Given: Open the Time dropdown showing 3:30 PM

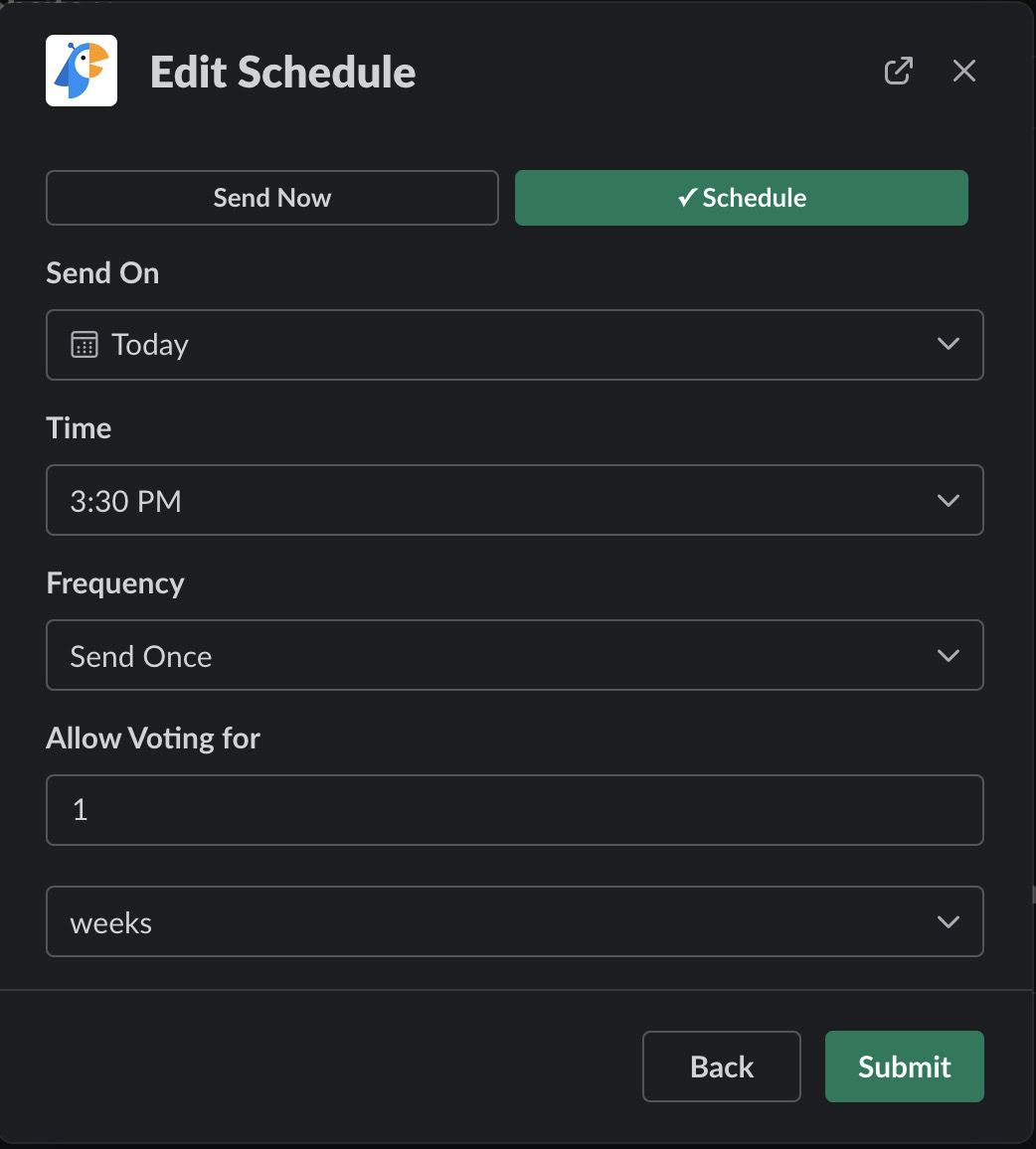Looking at the screenshot, I should [x=514, y=500].
